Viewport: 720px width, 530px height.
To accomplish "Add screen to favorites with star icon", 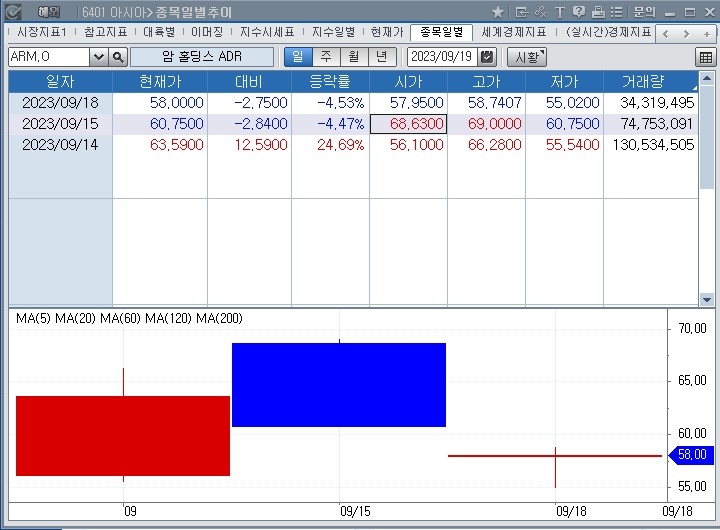I will click(x=497, y=12).
